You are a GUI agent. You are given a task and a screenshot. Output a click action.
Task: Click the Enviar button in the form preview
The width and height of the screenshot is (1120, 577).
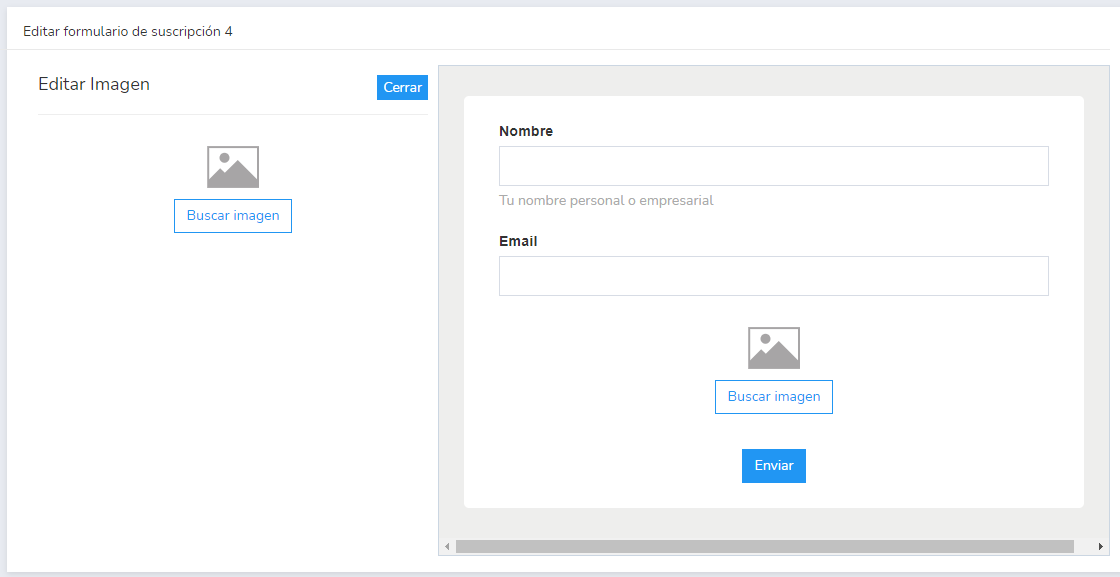[x=774, y=466]
